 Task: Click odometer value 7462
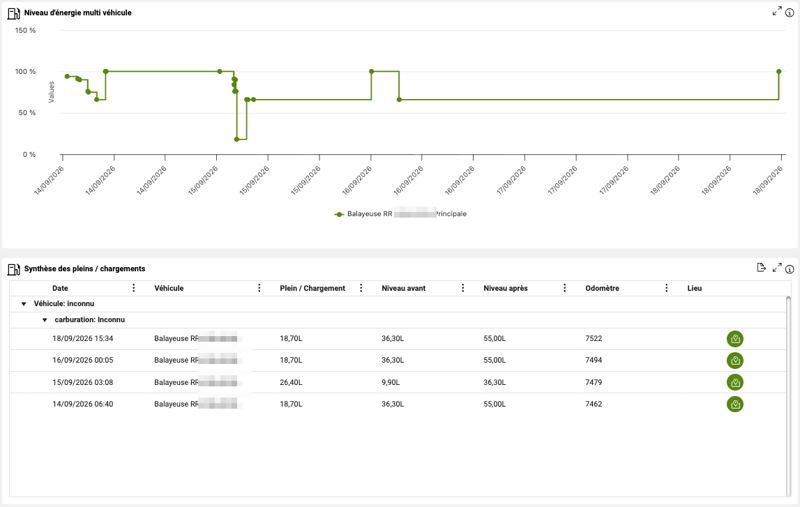point(594,404)
